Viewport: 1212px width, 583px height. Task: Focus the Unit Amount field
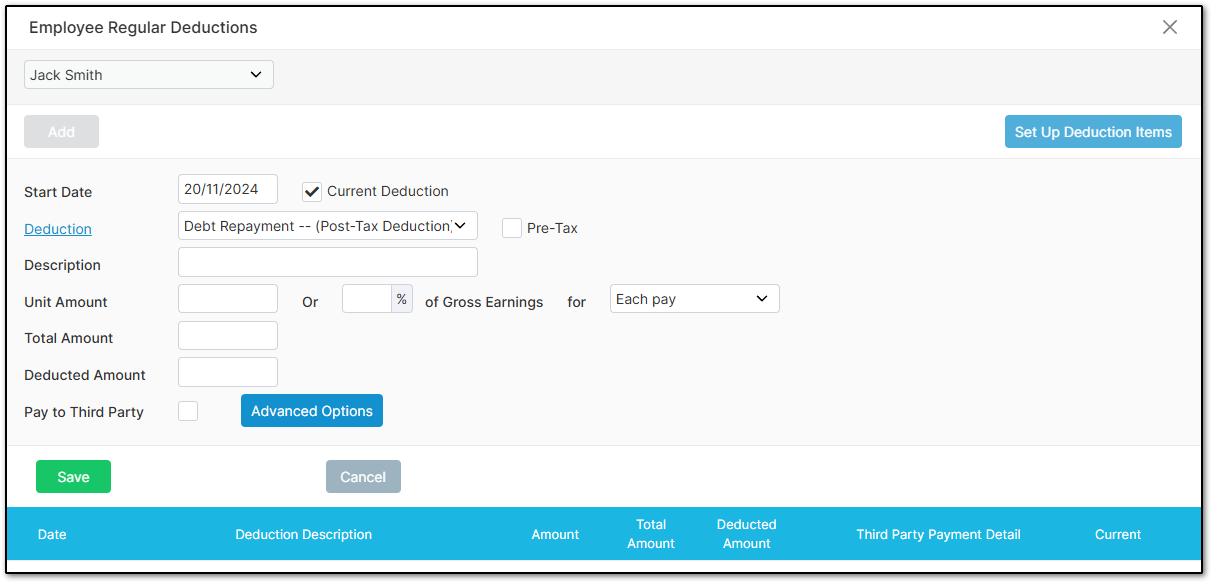228,299
